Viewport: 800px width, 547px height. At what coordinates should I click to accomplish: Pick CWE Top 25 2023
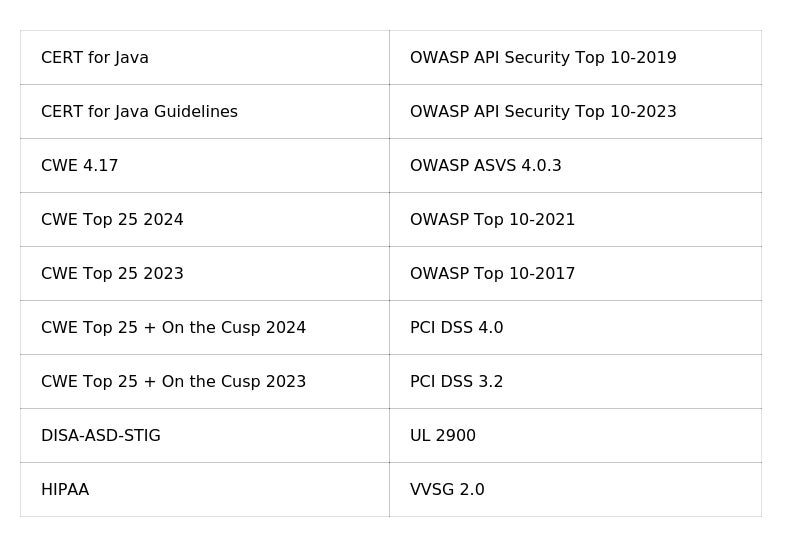pyautogui.click(x=112, y=274)
